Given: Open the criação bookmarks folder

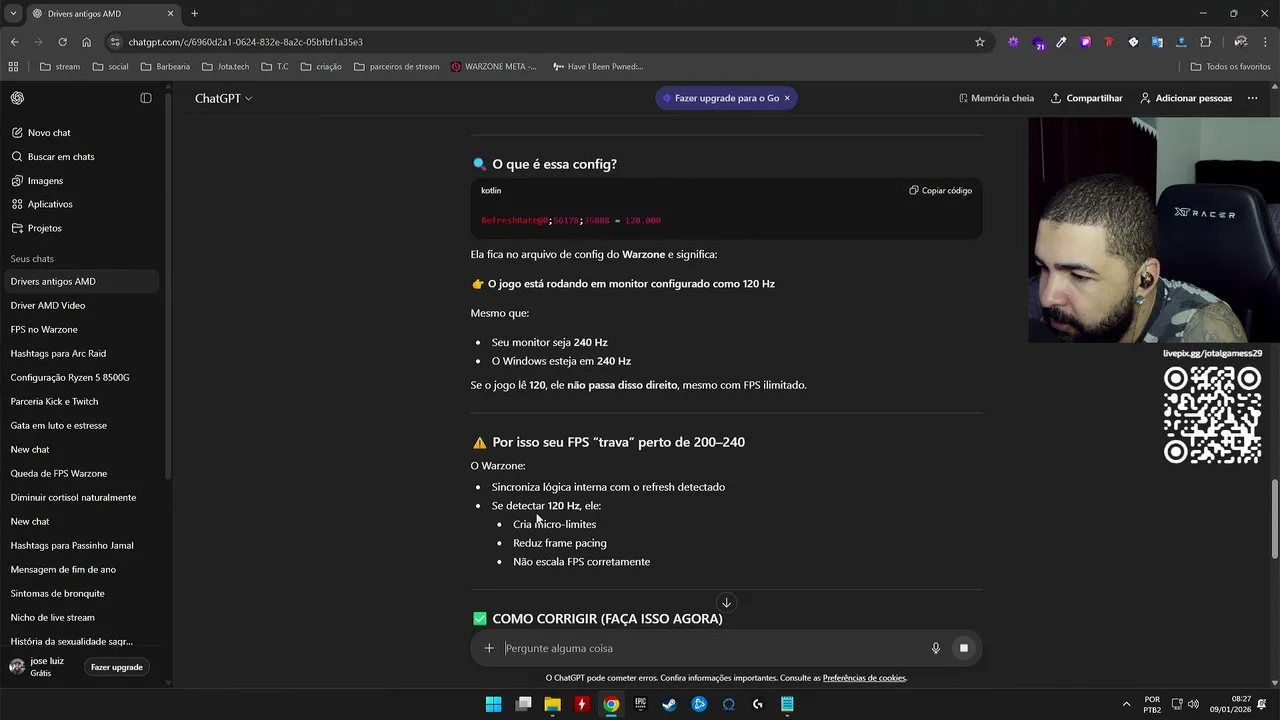Looking at the screenshot, I should (x=321, y=67).
